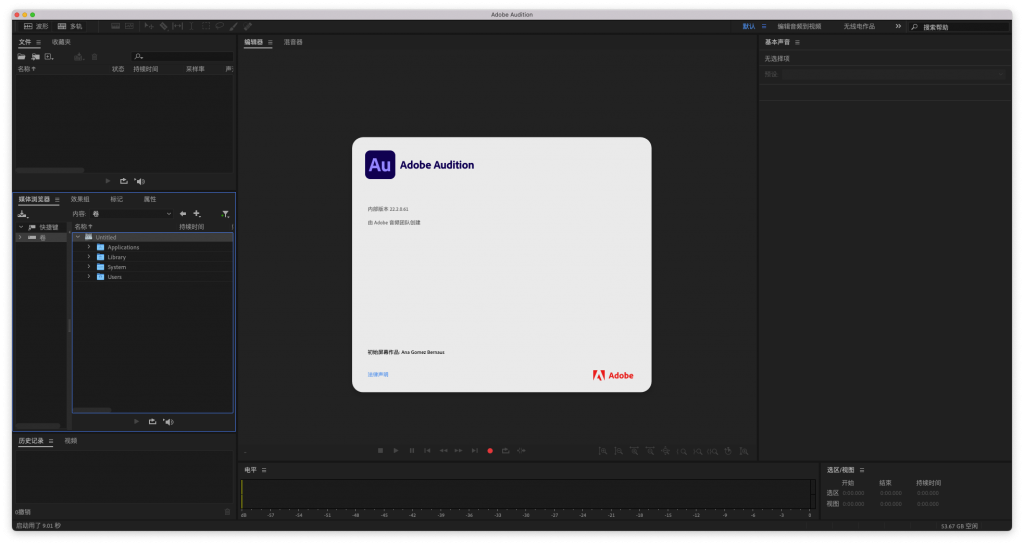Open 法律声明 link in splash dialog

[x=377, y=374]
